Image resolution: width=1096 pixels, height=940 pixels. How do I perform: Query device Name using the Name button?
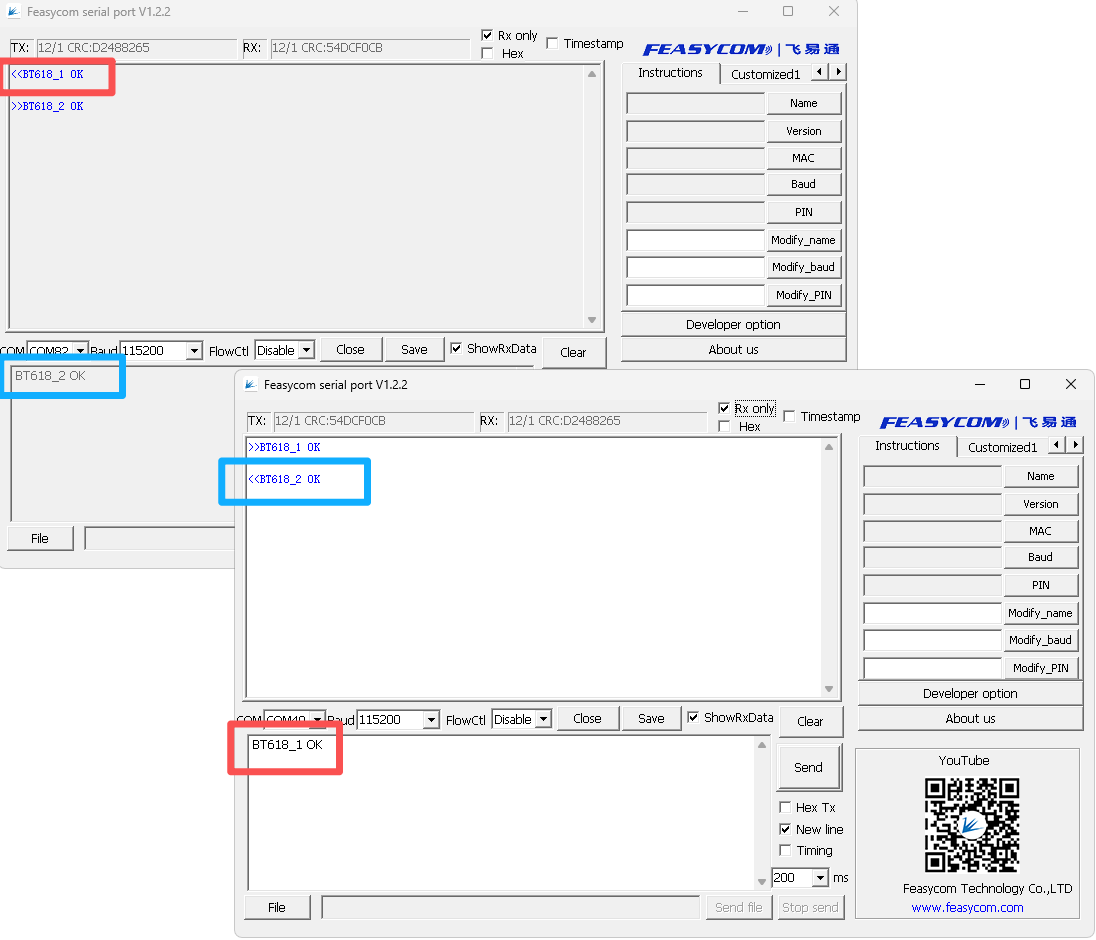coord(1041,476)
